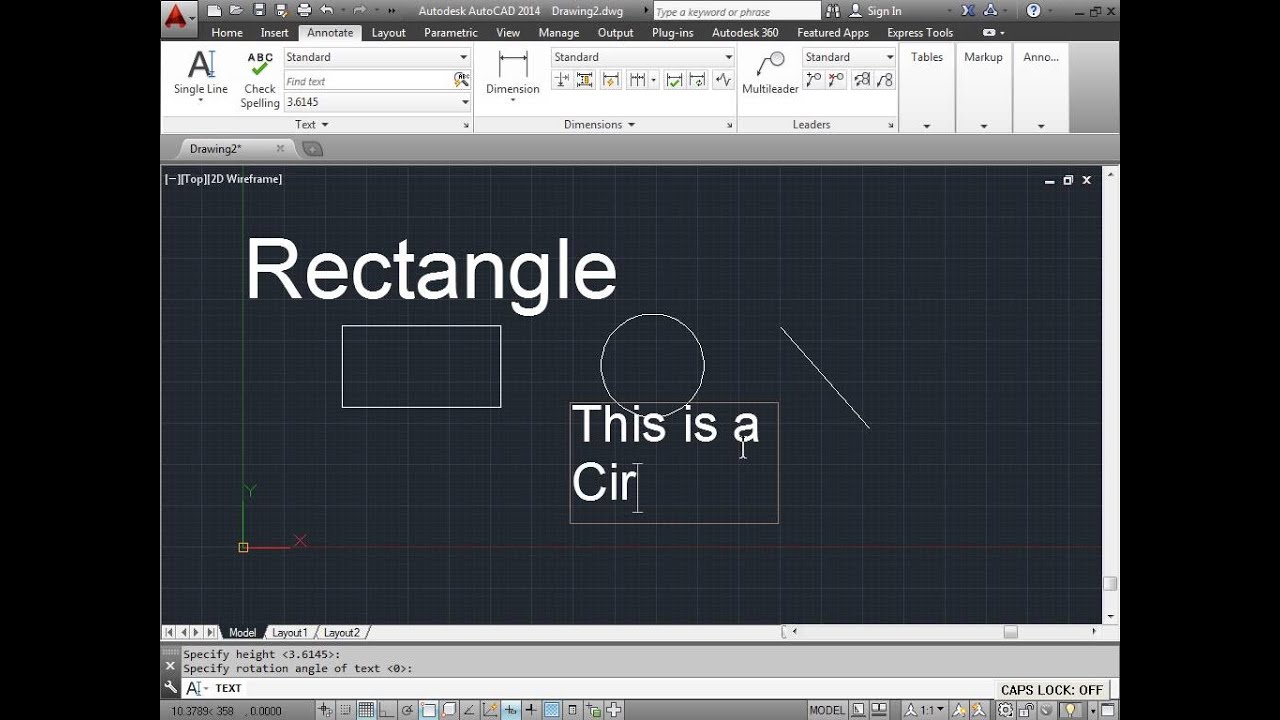This screenshot has width=1280, height=720.
Task: Click the MODEL space button in status bar
Action: click(827, 710)
